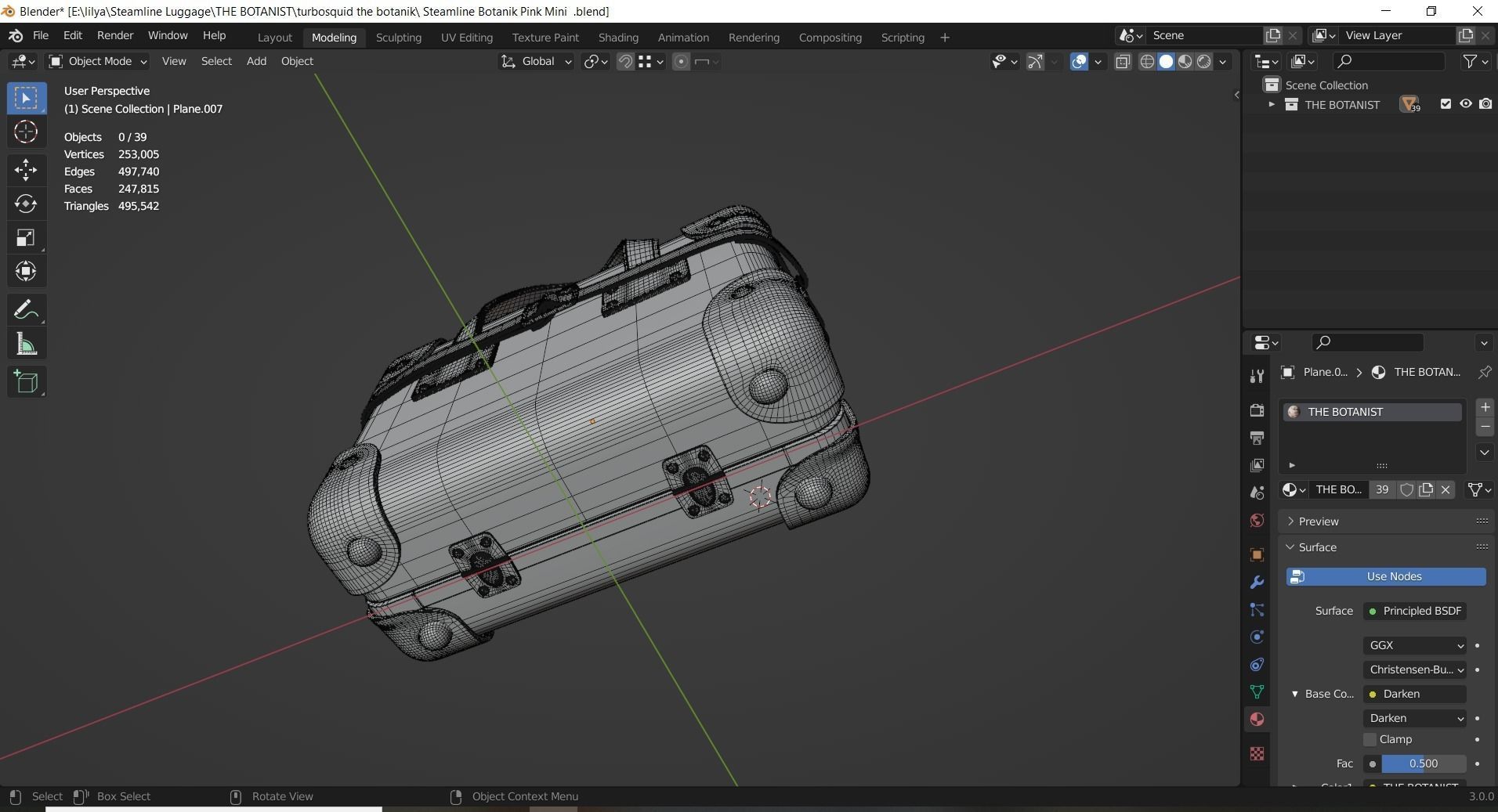The height and width of the screenshot is (812, 1498).
Task: Remove the selected material slot
Action: 1485,427
